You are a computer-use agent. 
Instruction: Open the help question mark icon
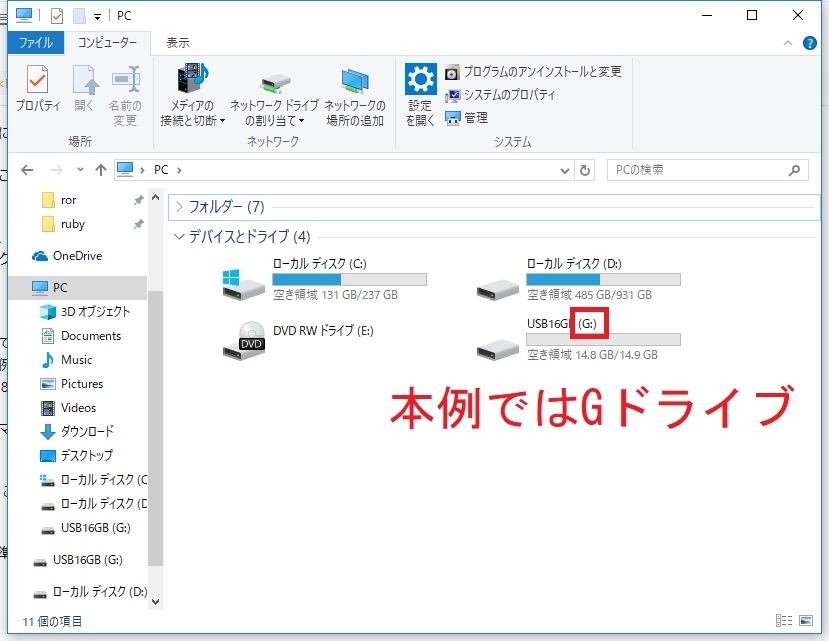[x=809, y=43]
